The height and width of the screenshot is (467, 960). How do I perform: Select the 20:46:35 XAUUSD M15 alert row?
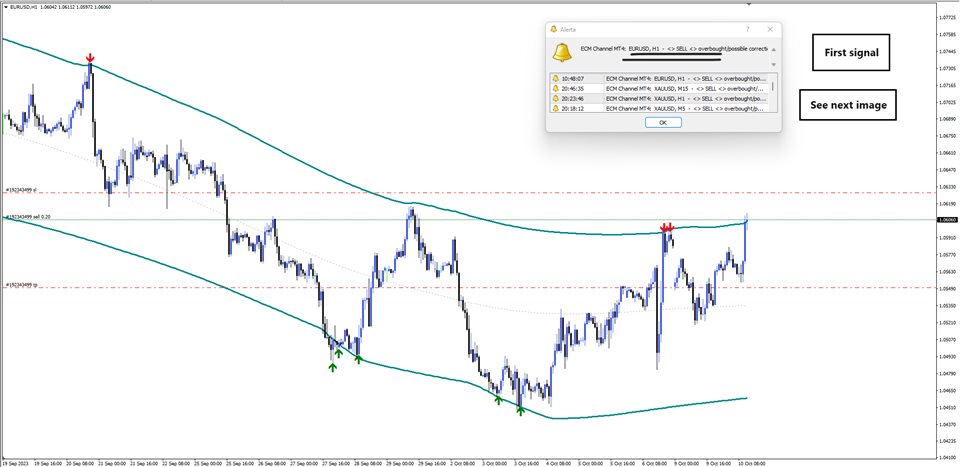point(660,88)
